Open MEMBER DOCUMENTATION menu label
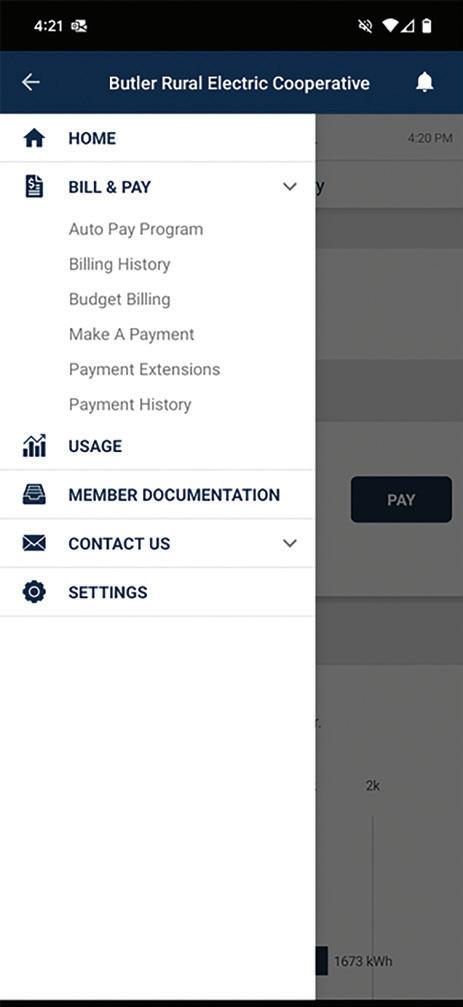463x1007 pixels. tap(174, 495)
